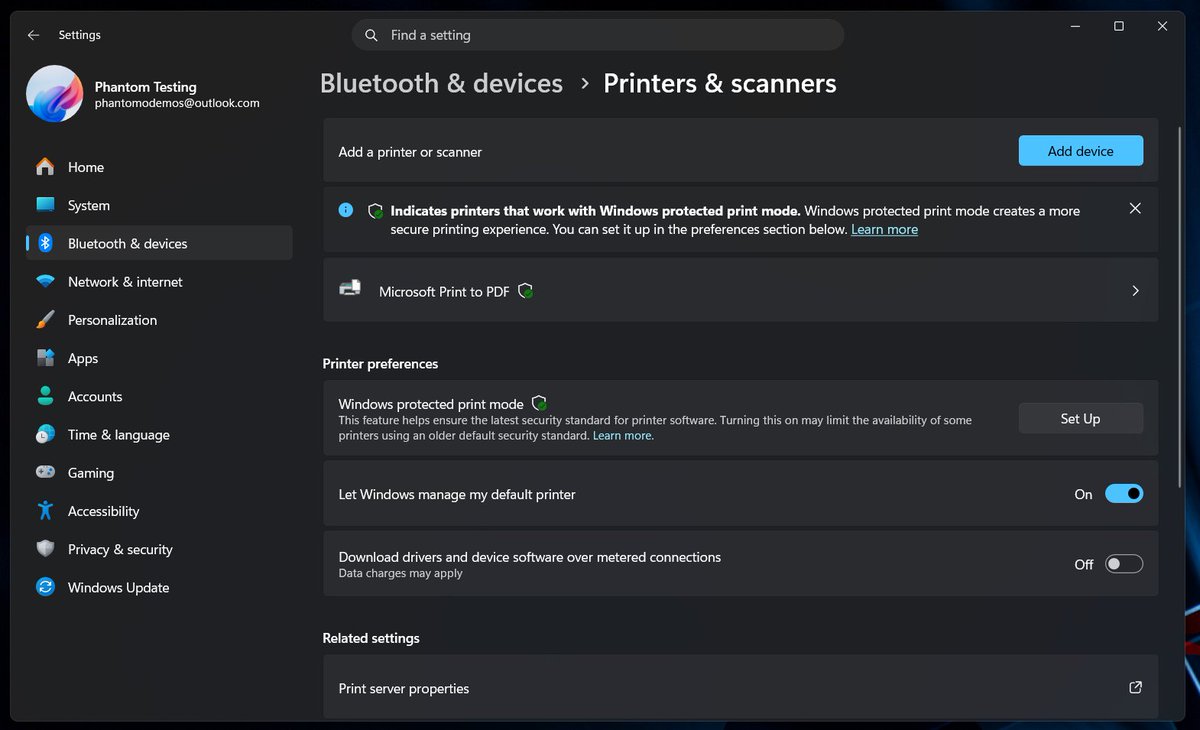Screen dimensions: 1200x730
Task: Open Network & internet settings
Action: tap(159, 282)
